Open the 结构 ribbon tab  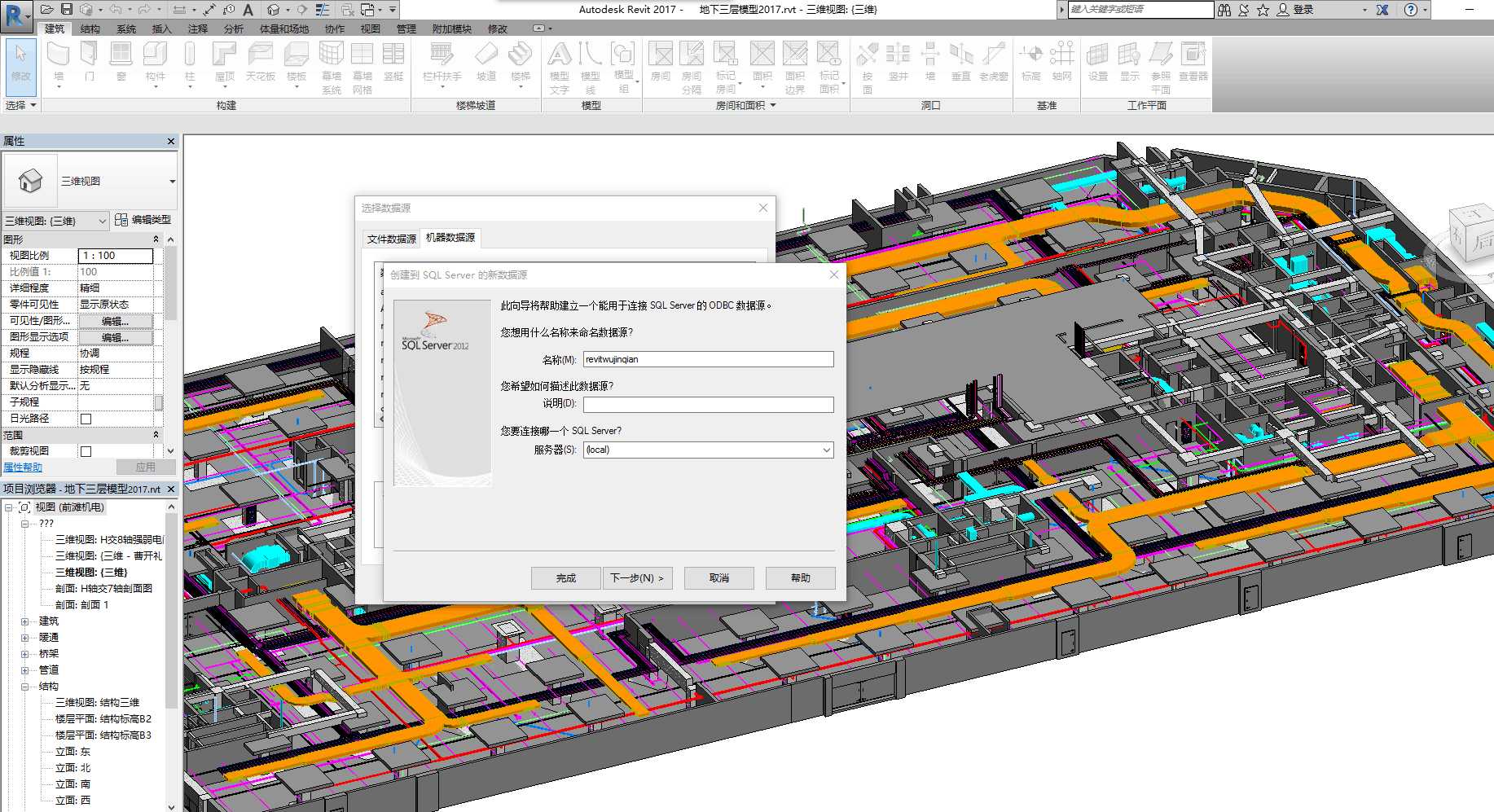point(90,29)
